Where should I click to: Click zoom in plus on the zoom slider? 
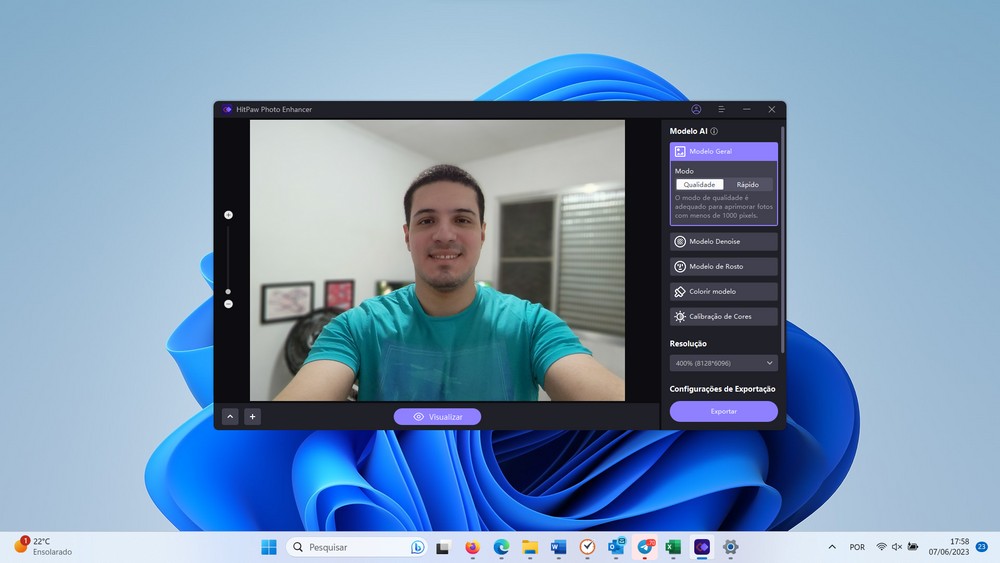click(x=228, y=215)
